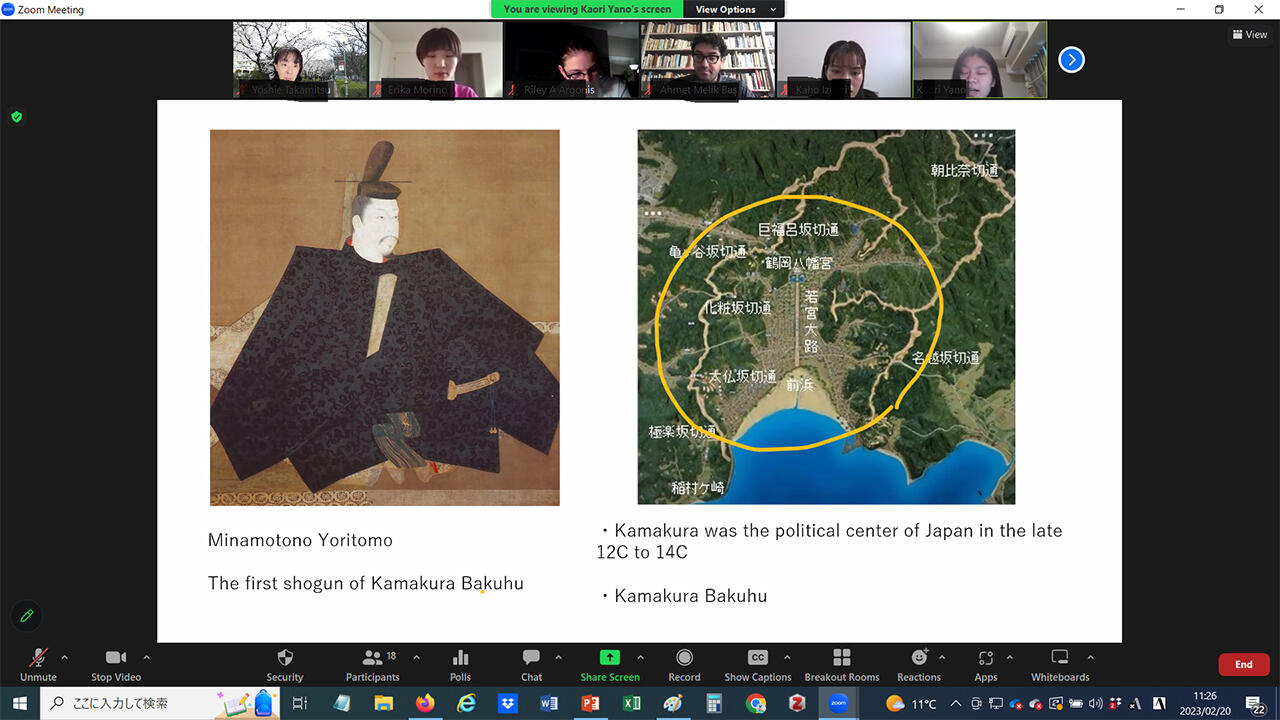Viewport: 1280px width, 720px height.
Task: Click the green Share Screen button
Action: (610, 665)
